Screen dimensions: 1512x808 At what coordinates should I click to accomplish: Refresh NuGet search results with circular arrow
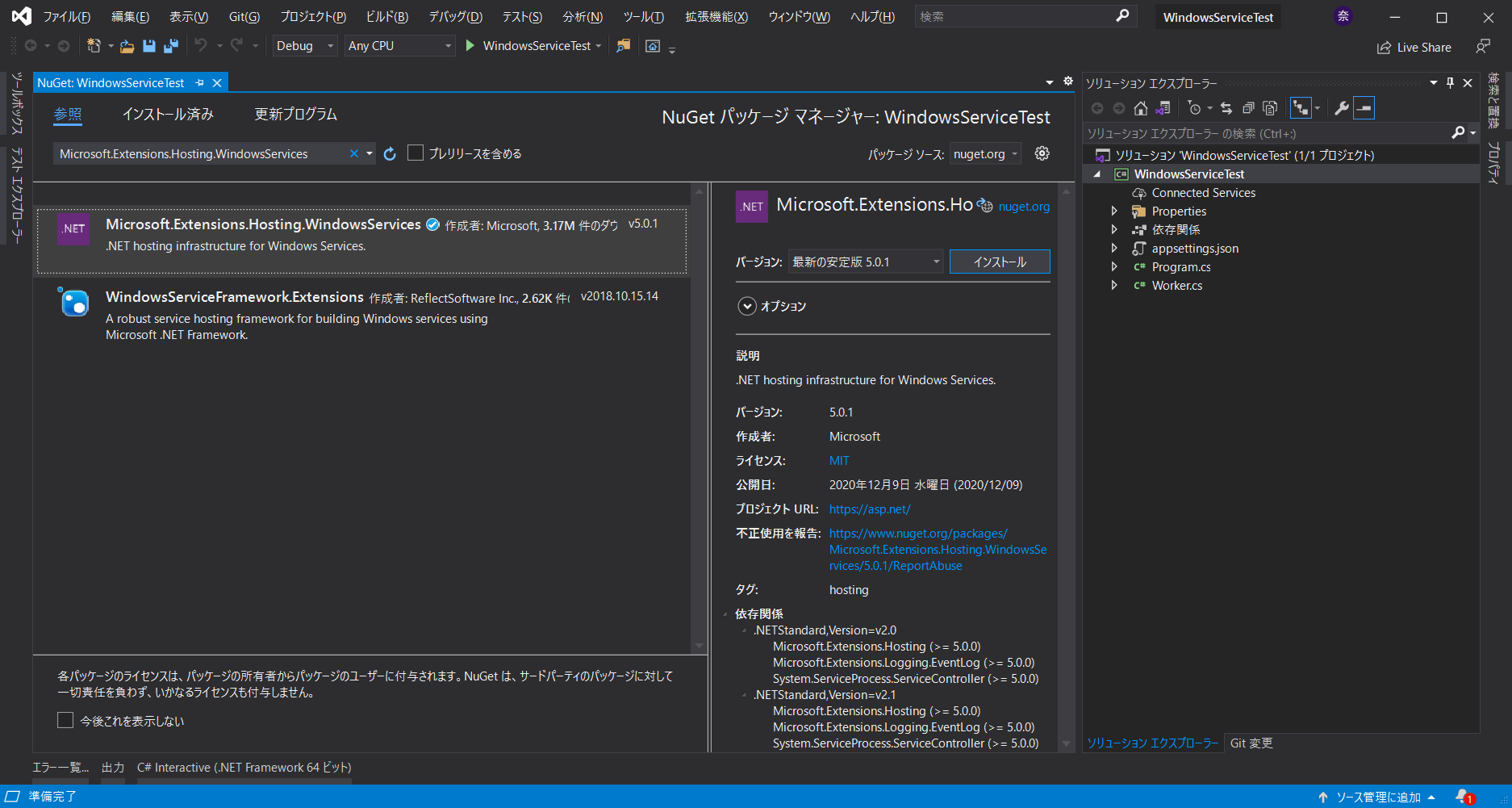point(390,153)
